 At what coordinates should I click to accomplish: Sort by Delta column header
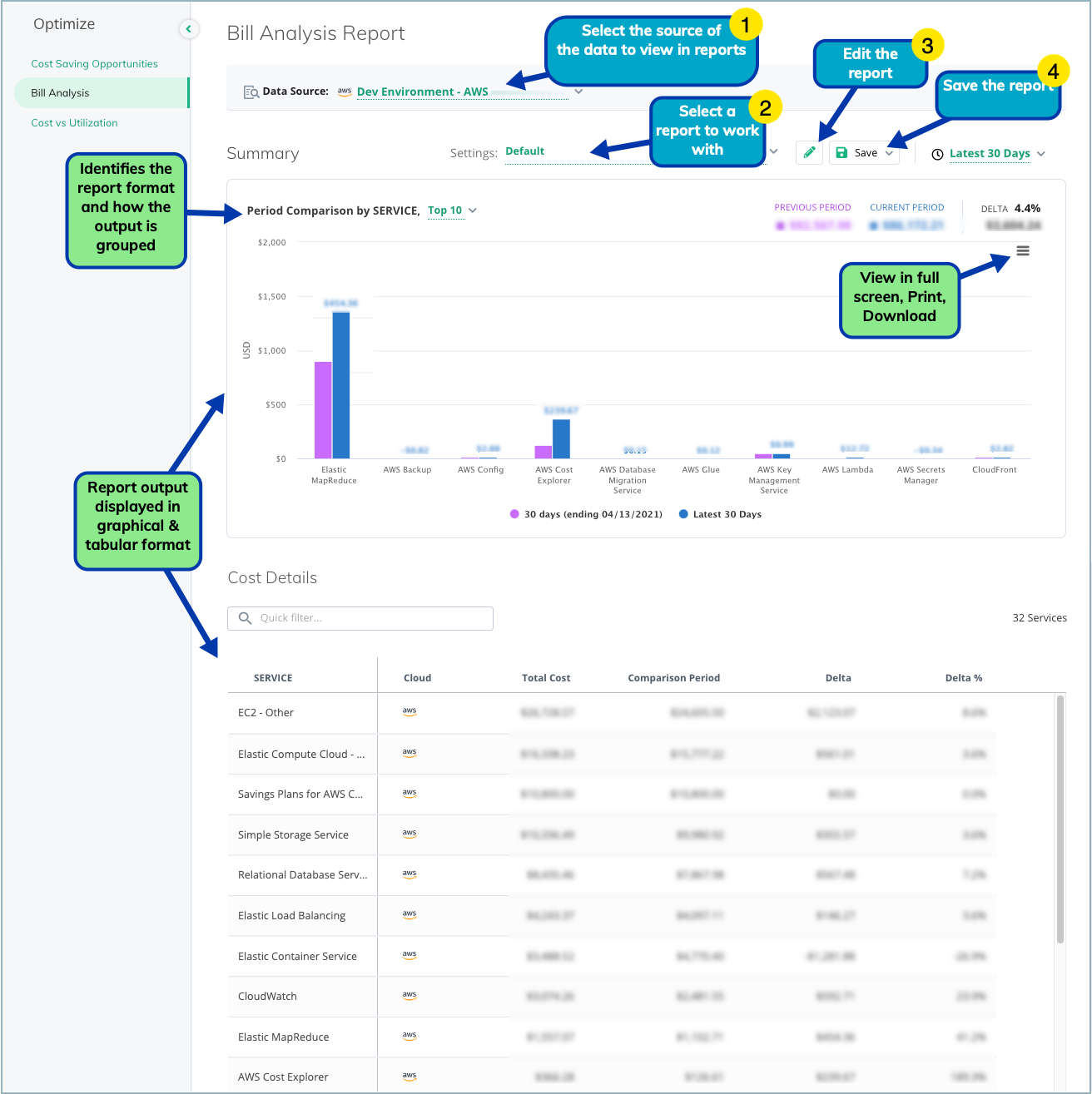pos(838,678)
